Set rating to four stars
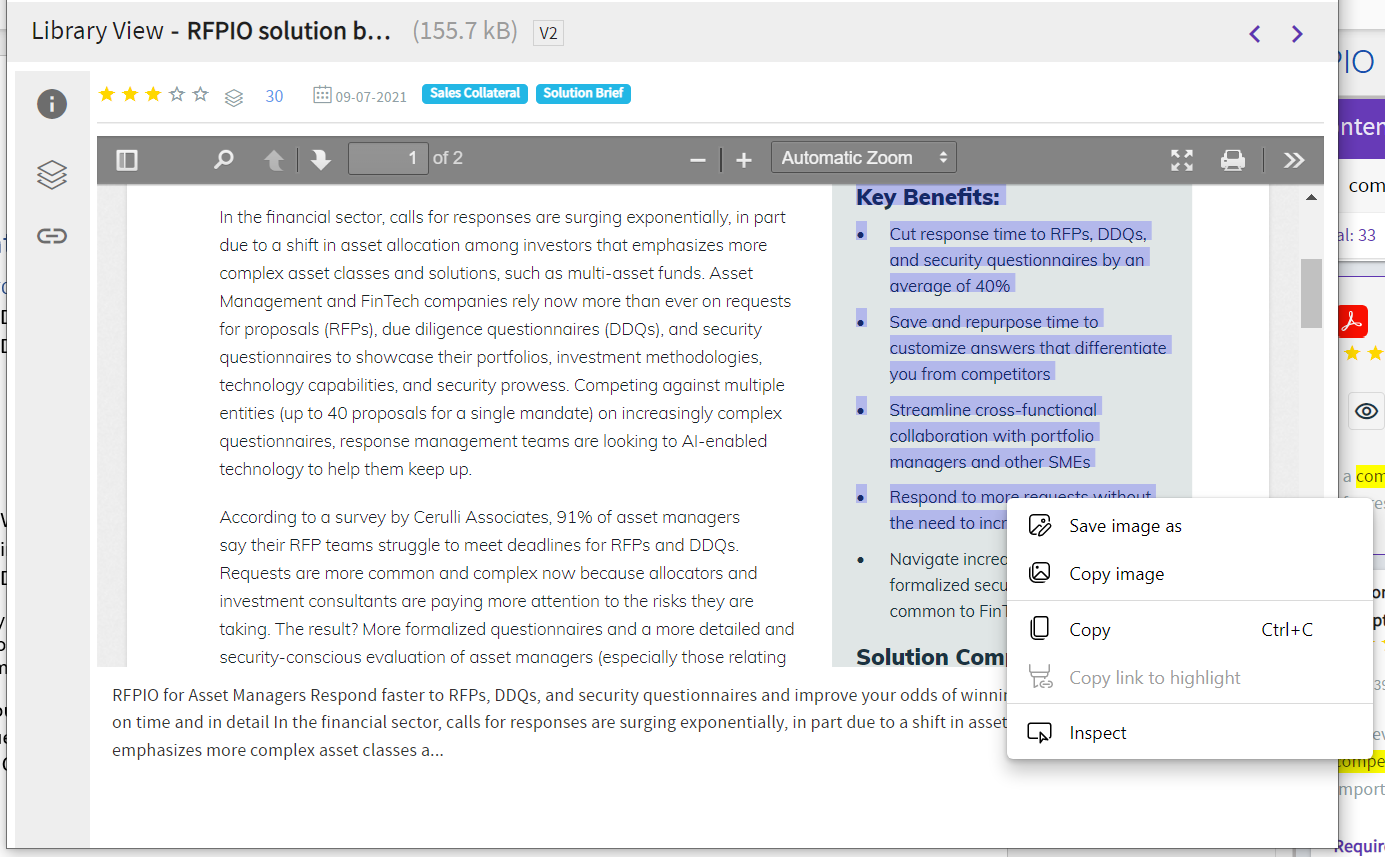Viewport: 1385px width, 857px height. click(177, 94)
